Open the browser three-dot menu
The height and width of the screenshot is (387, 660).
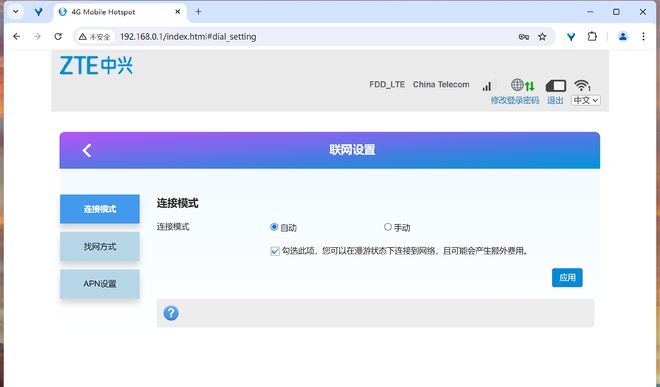tap(643, 37)
